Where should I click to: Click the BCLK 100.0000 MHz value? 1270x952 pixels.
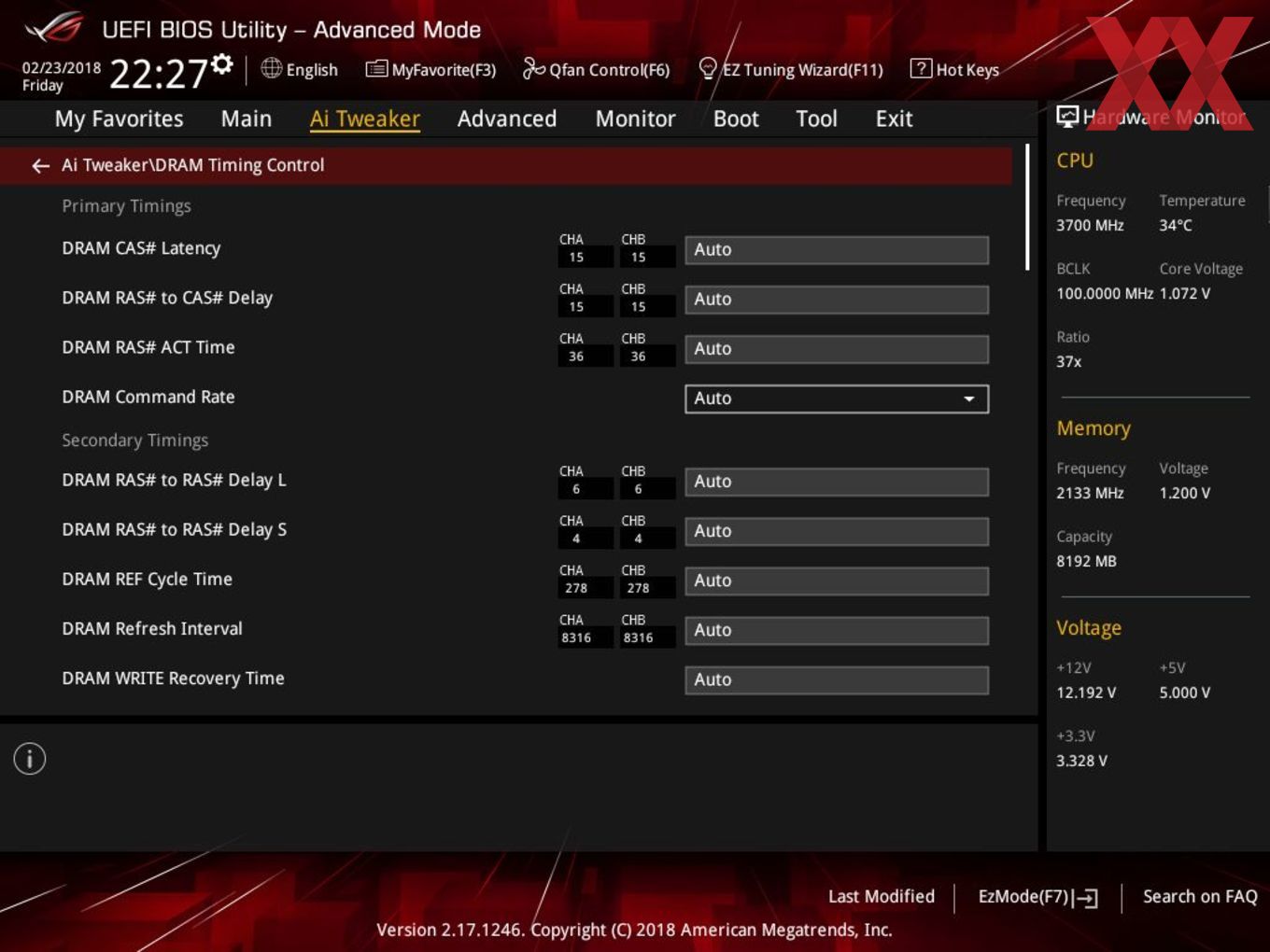point(1105,293)
